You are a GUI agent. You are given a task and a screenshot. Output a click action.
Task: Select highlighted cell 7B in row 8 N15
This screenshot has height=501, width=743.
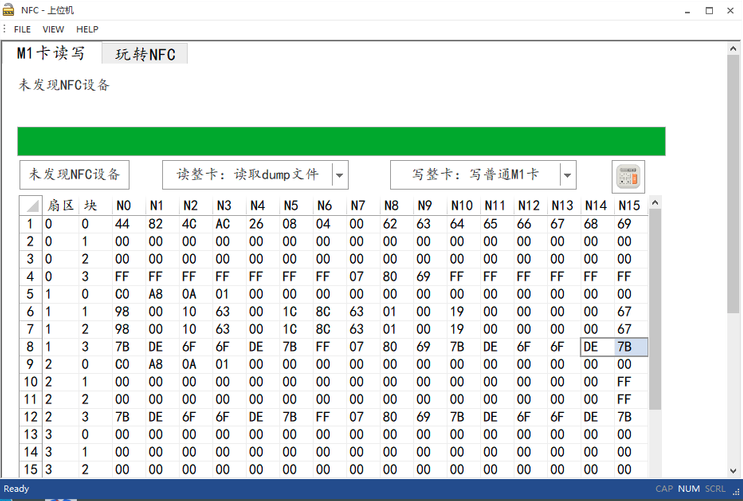(630, 346)
